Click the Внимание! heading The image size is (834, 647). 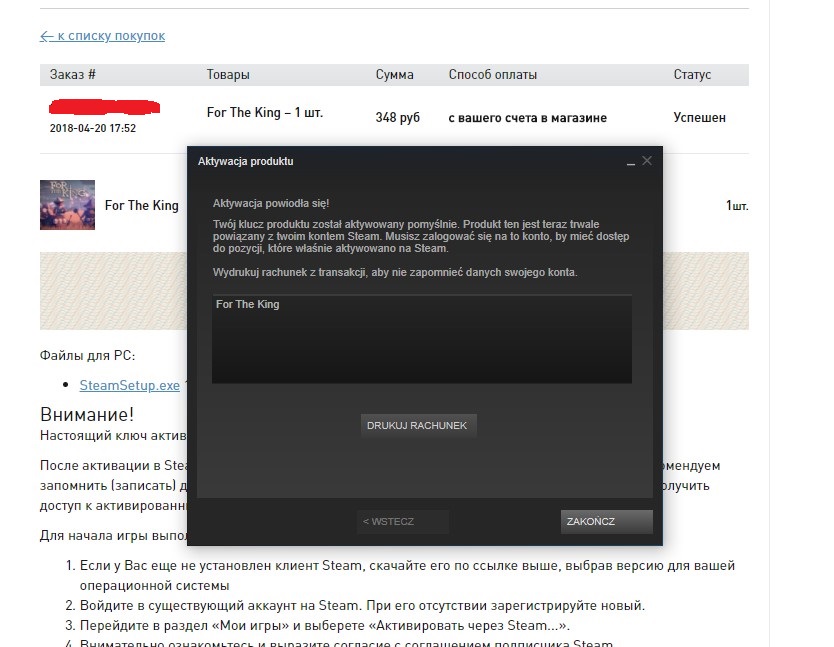87,414
